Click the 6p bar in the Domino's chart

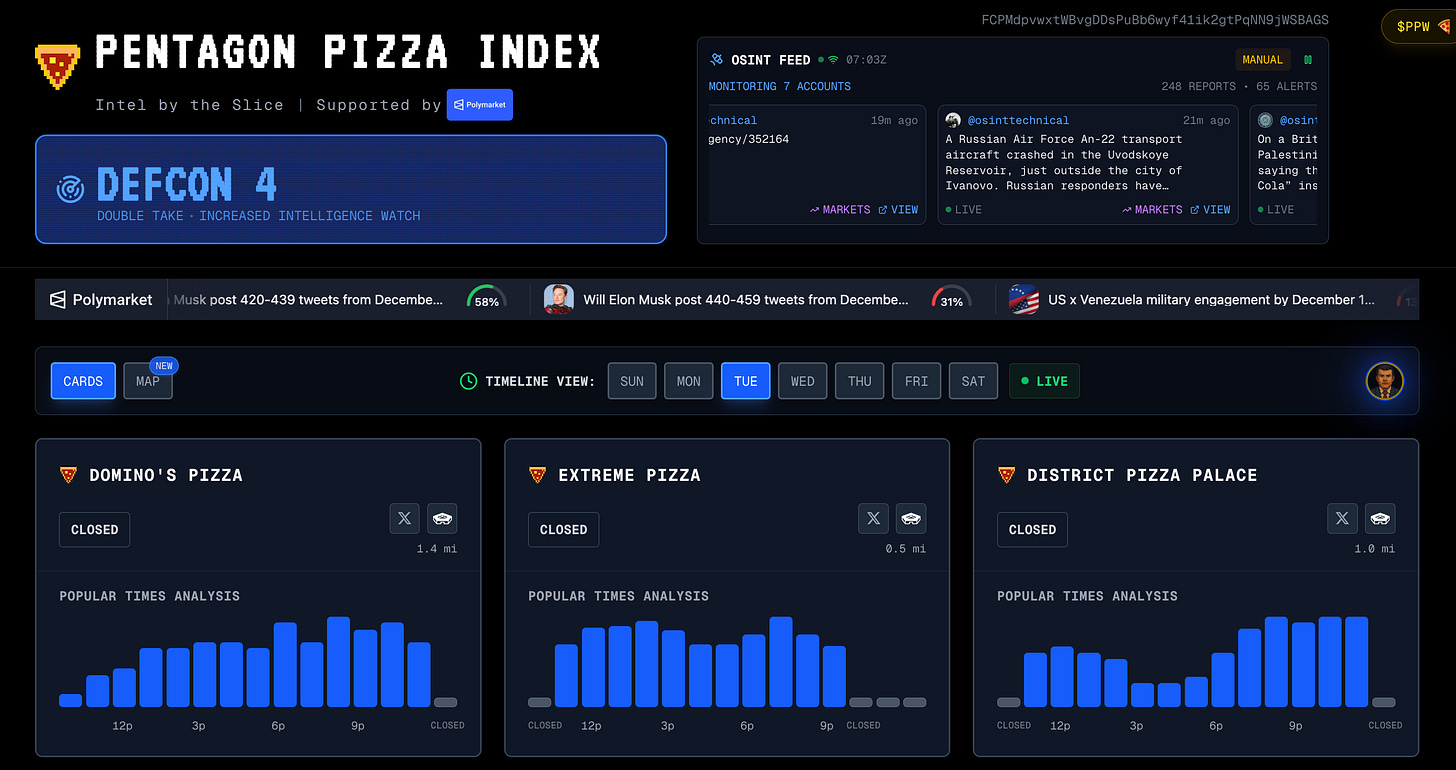pos(285,664)
